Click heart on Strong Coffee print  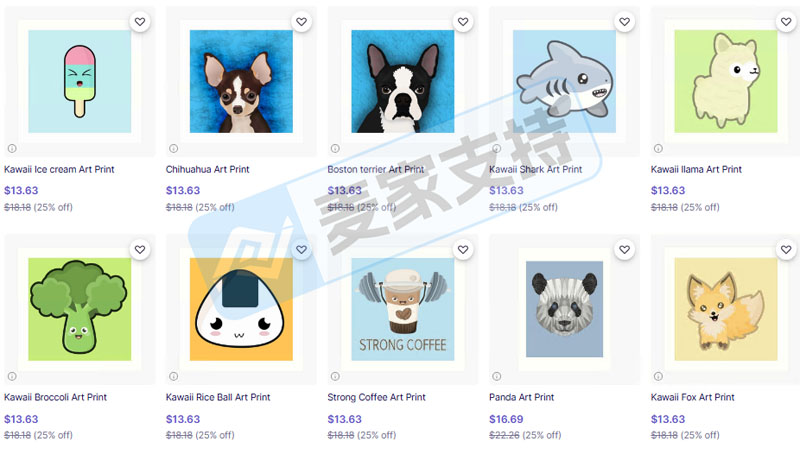tap(463, 250)
